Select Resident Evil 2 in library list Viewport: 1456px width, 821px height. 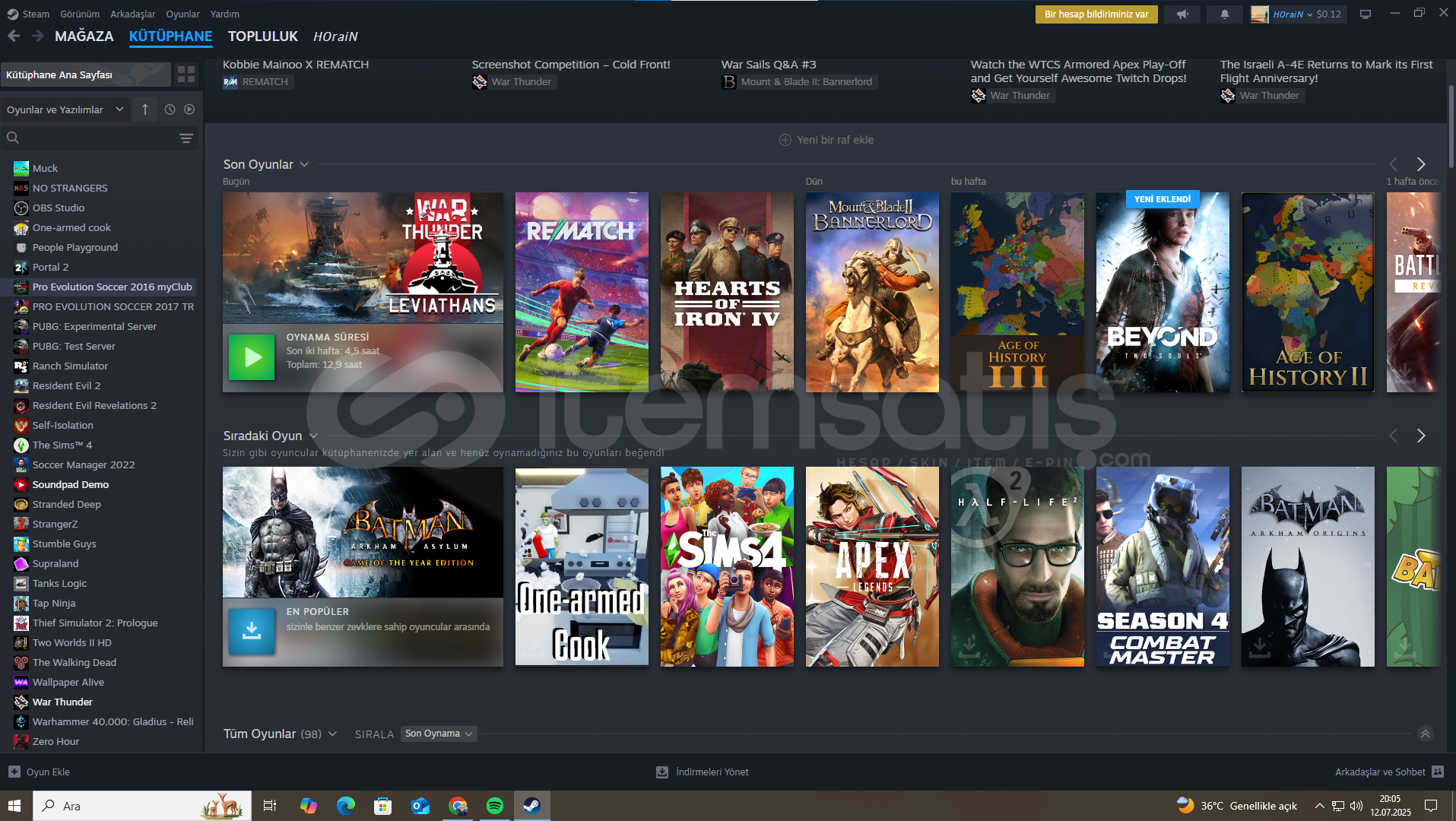point(66,385)
